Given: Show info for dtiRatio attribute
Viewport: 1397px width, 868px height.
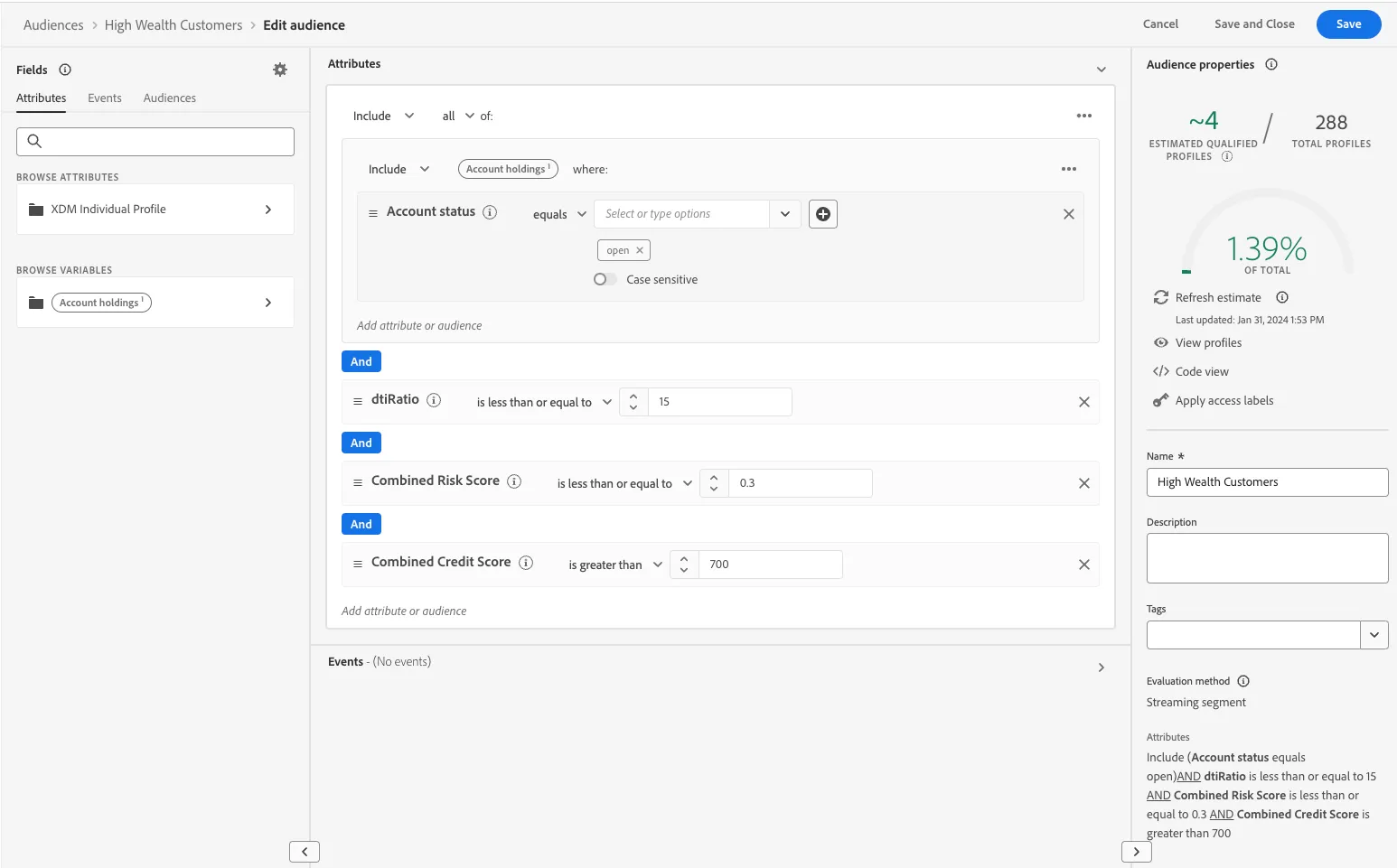Looking at the screenshot, I should pyautogui.click(x=434, y=400).
